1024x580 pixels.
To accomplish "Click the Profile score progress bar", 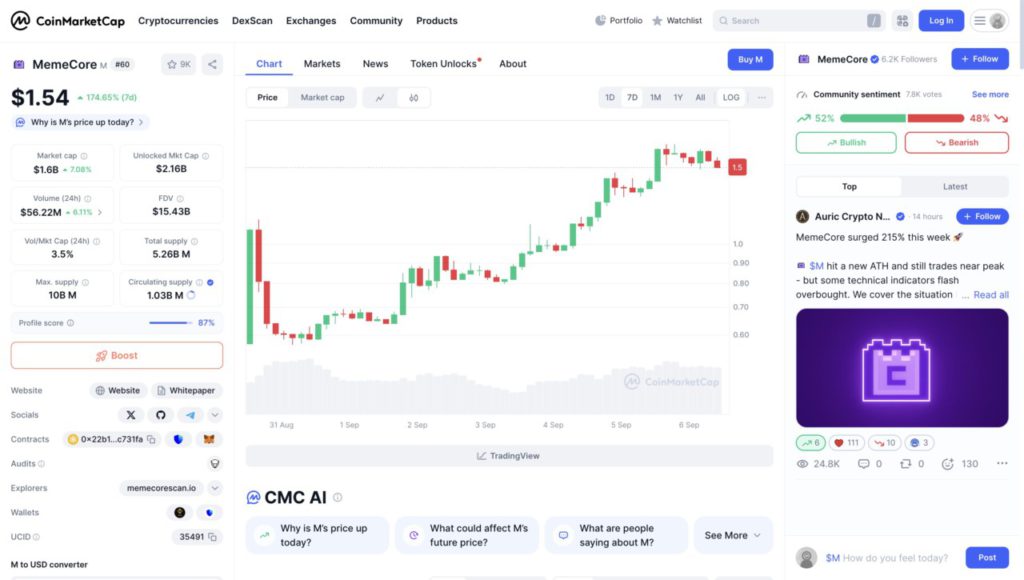I will [x=170, y=323].
